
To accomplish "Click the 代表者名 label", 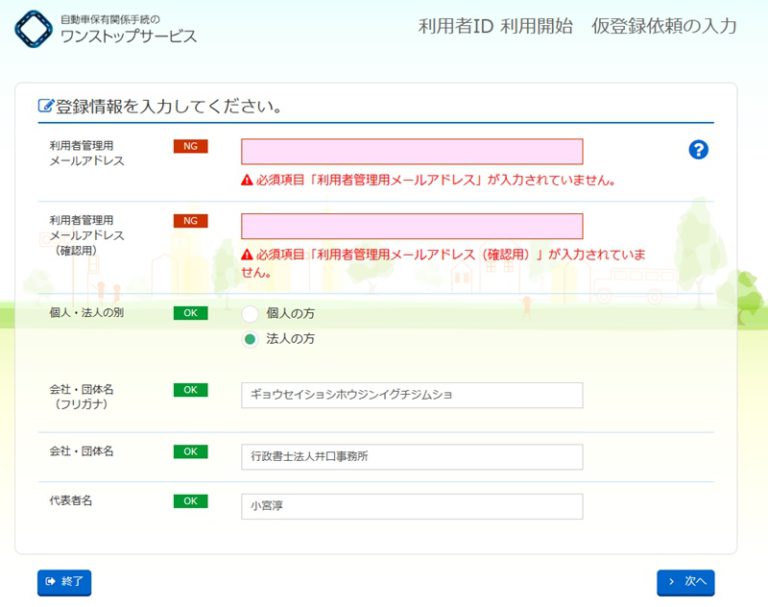I will (71, 500).
